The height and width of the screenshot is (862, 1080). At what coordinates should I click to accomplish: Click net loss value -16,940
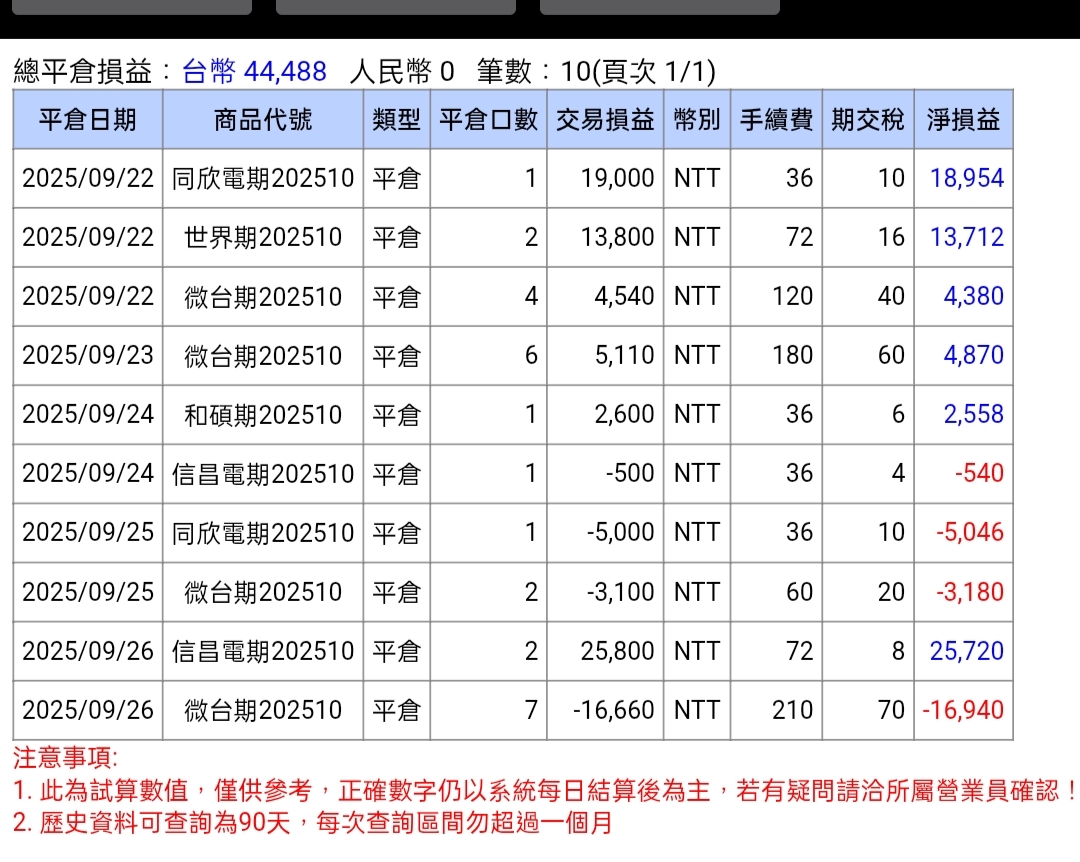click(962, 711)
